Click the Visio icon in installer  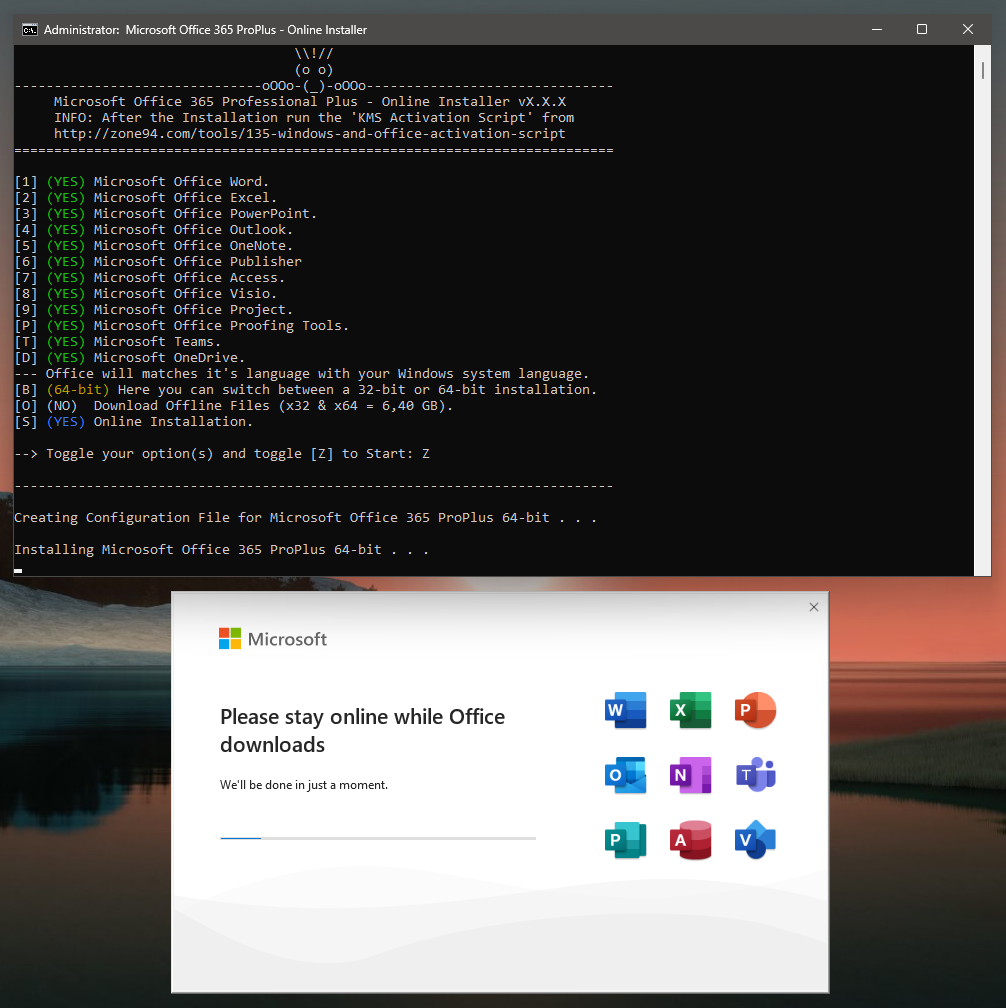[x=755, y=840]
